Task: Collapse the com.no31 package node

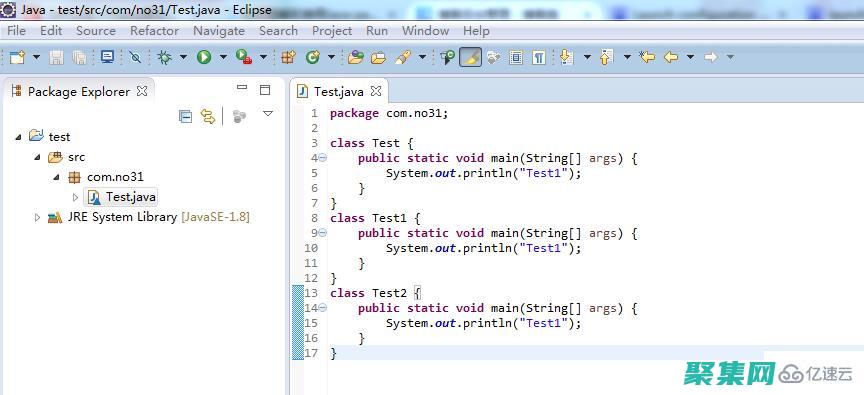Action: pos(56,177)
